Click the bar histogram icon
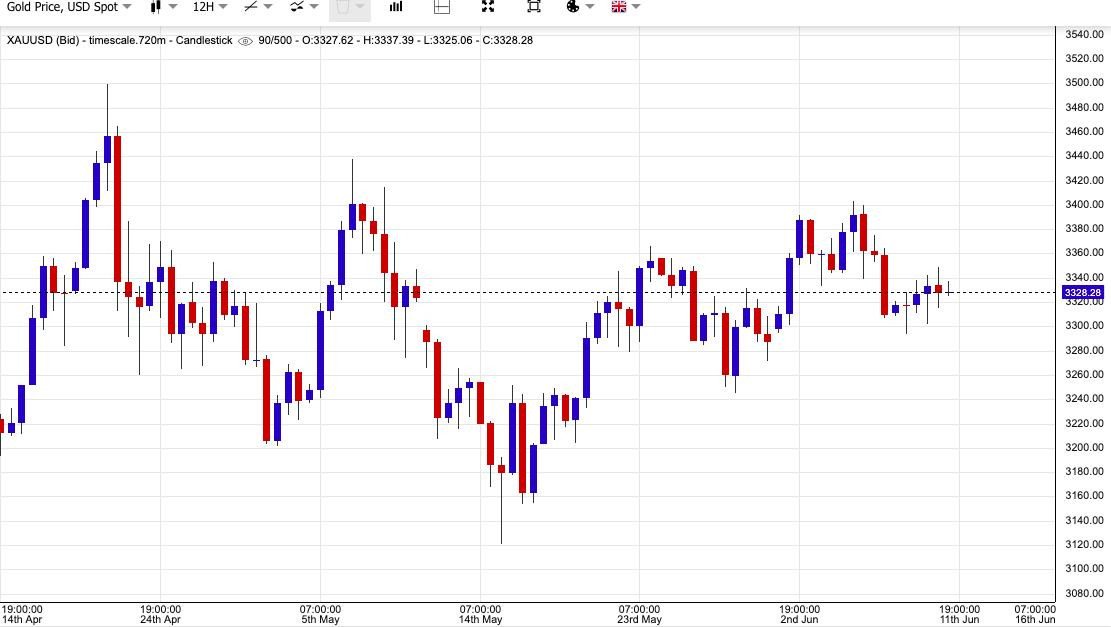The image size is (1111, 627). point(396,7)
